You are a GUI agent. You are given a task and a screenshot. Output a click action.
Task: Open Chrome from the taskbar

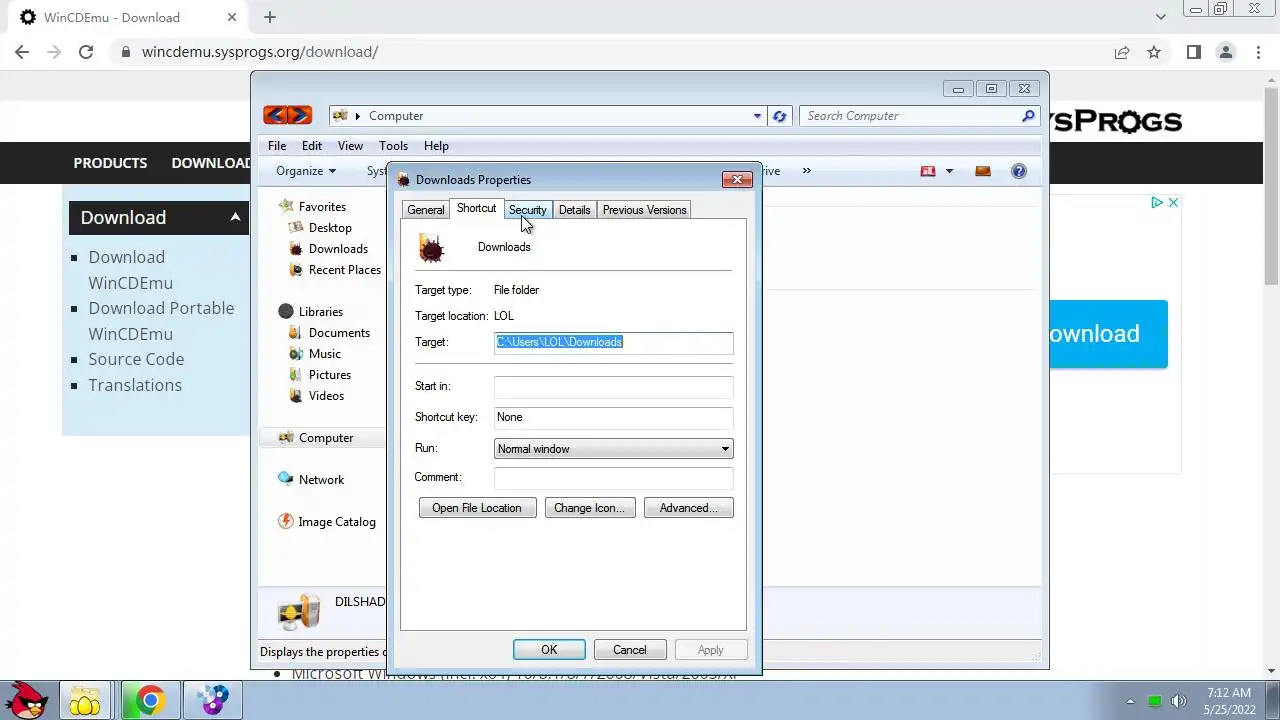point(150,700)
